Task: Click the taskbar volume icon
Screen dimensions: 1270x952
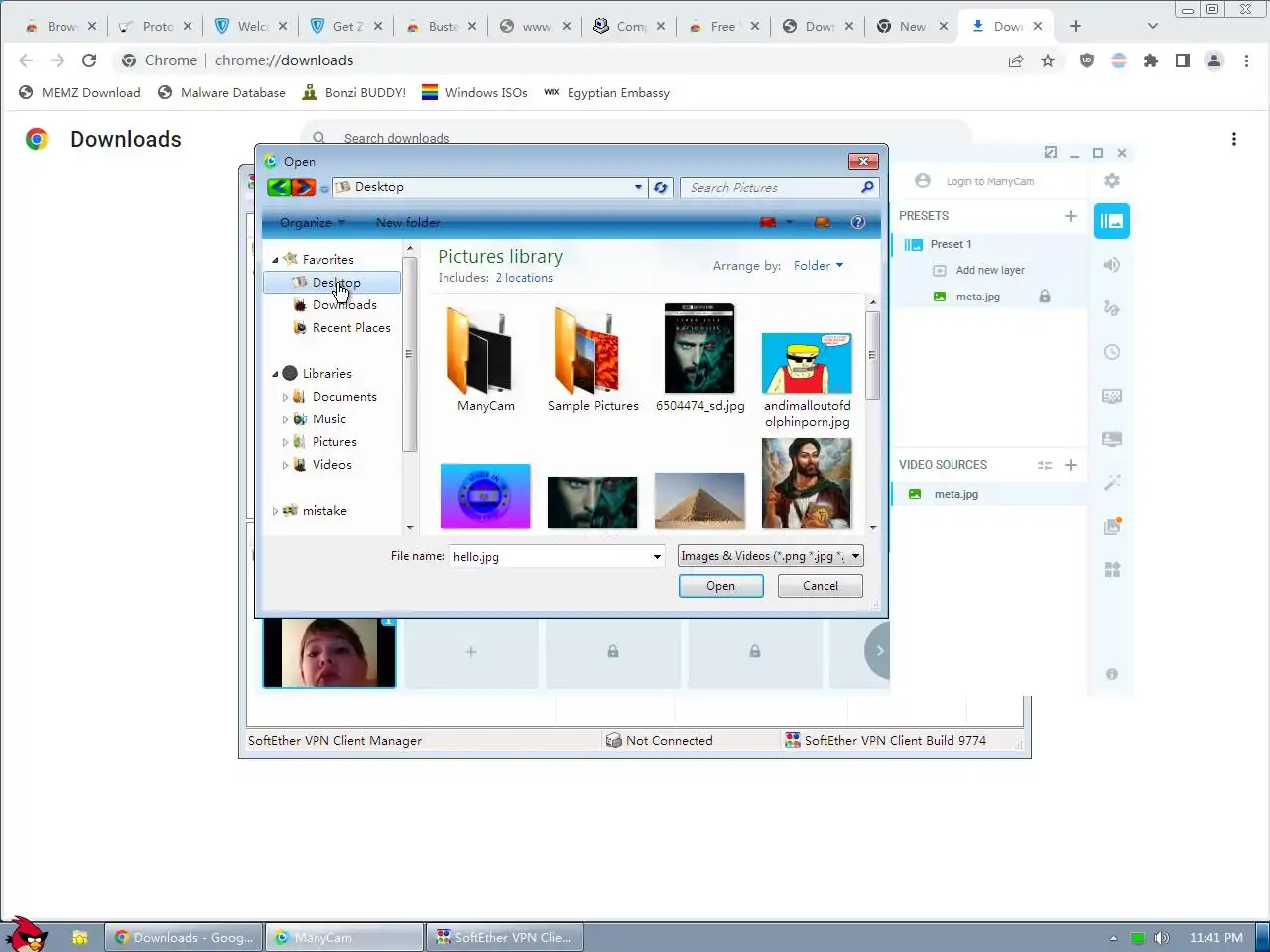Action: pyautogui.click(x=1162, y=938)
